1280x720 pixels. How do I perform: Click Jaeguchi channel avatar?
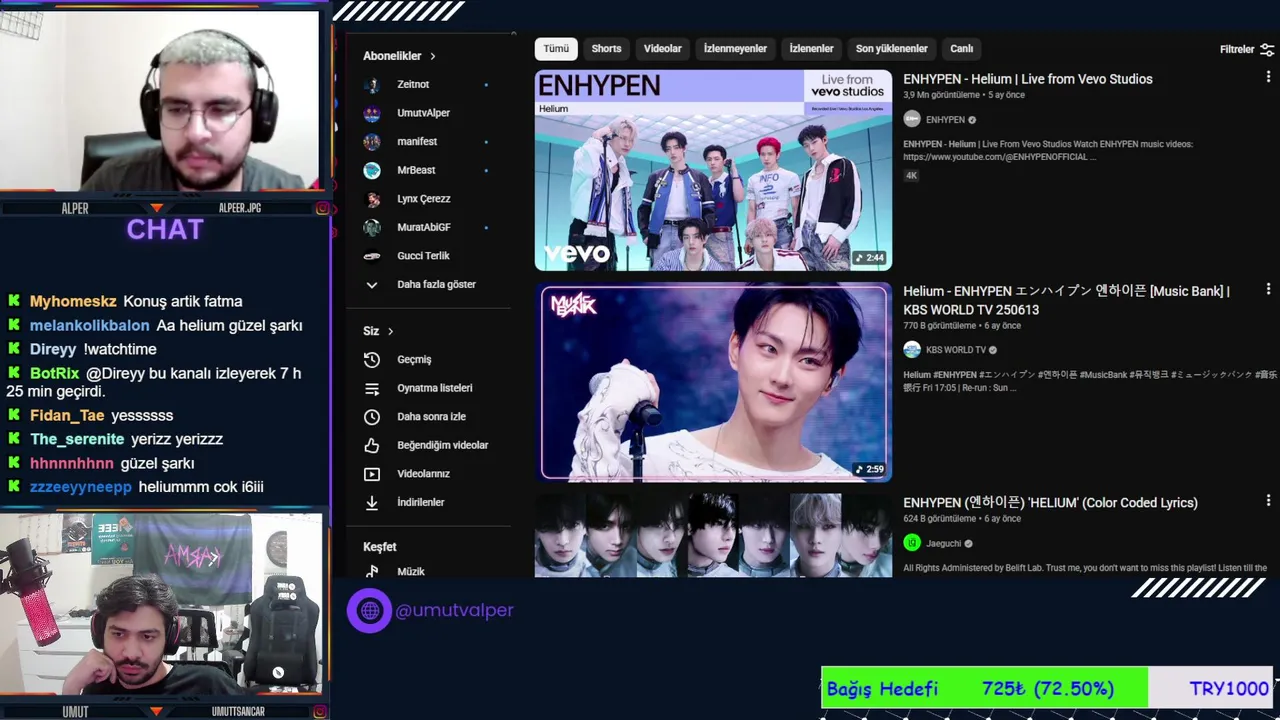pos(912,543)
